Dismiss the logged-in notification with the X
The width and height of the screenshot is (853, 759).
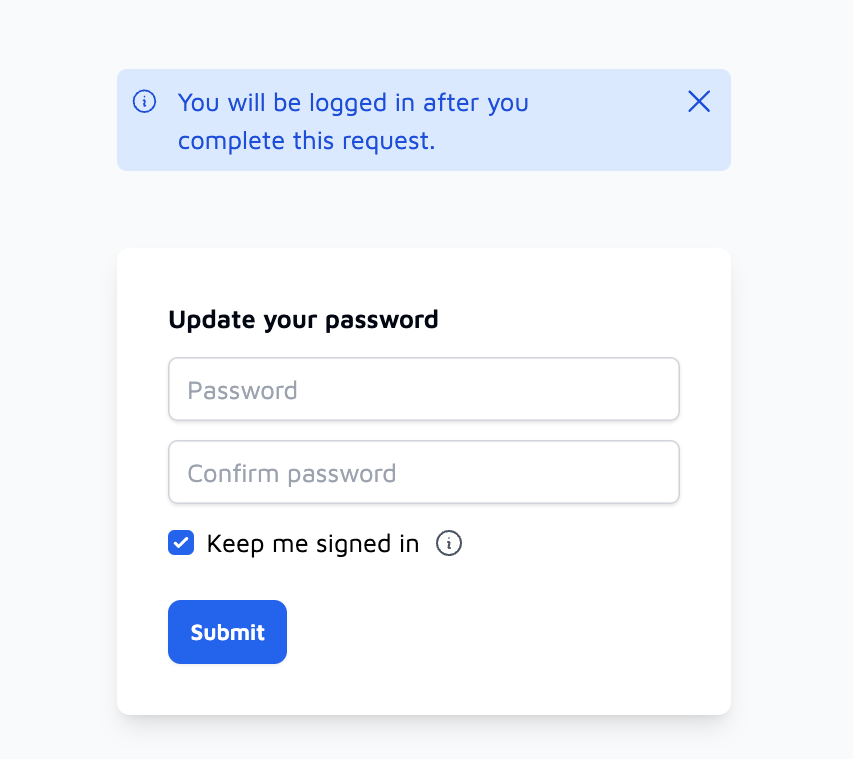pyautogui.click(x=699, y=101)
